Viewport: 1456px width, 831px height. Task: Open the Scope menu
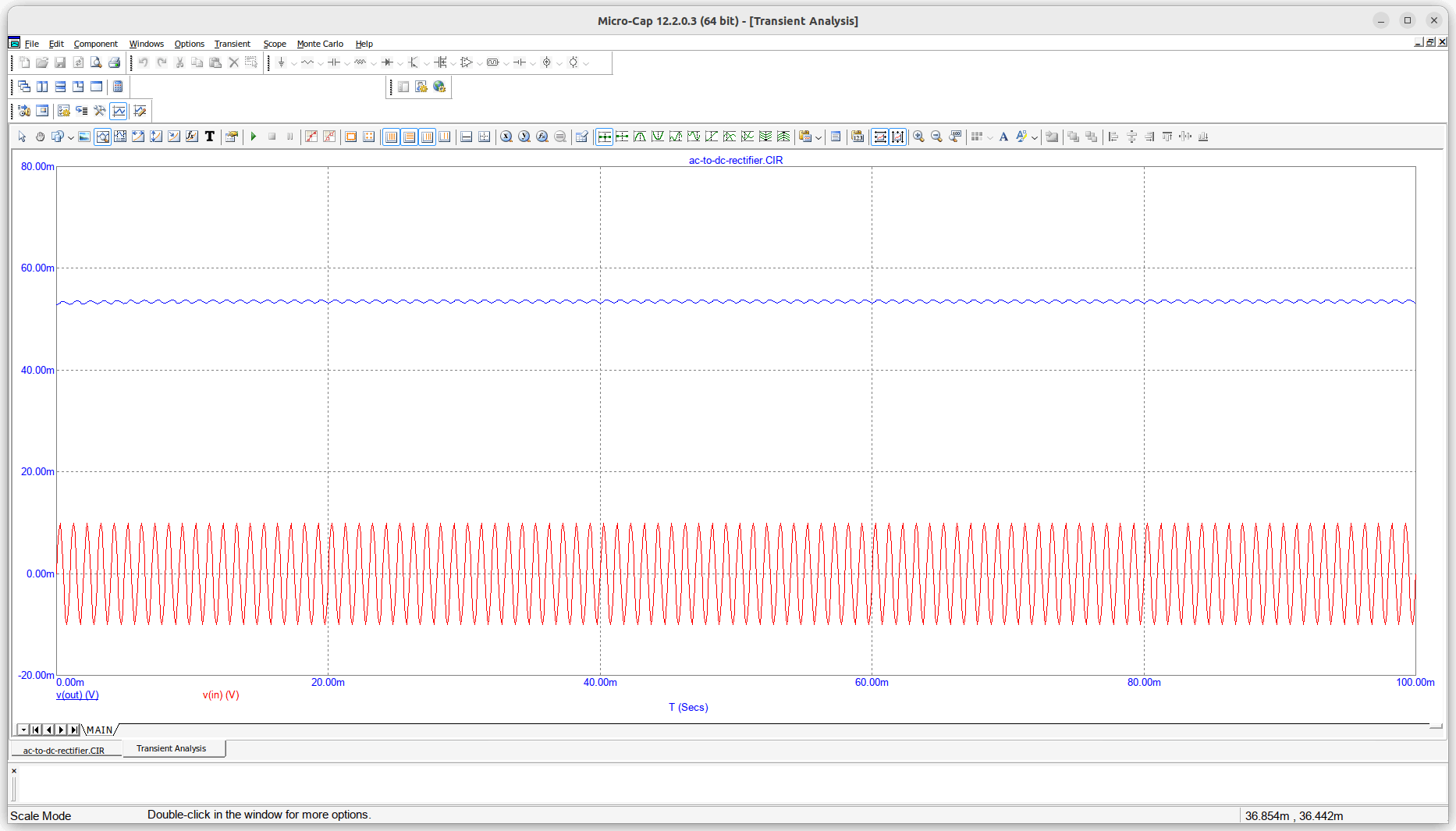click(275, 44)
